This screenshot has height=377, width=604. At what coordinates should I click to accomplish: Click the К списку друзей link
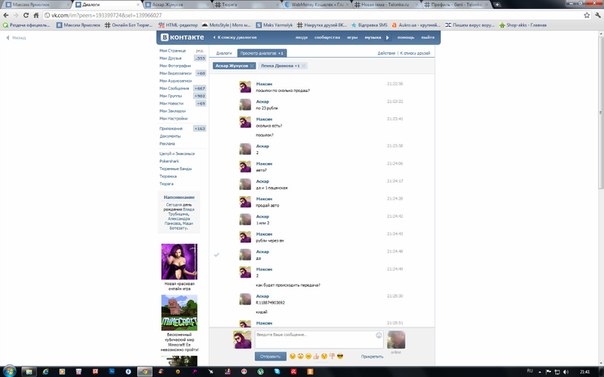415,53
